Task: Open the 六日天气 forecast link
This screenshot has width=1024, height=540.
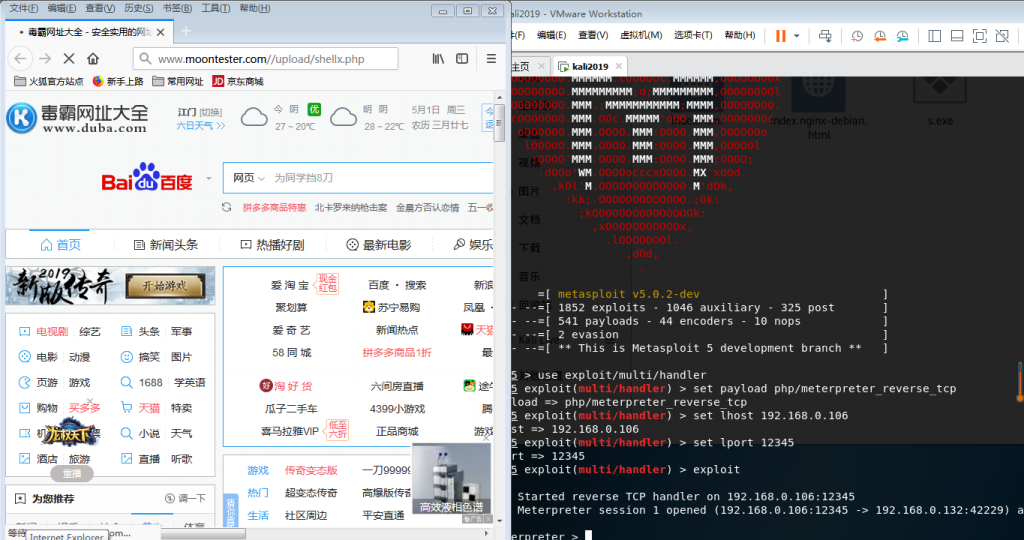Action: [200, 125]
